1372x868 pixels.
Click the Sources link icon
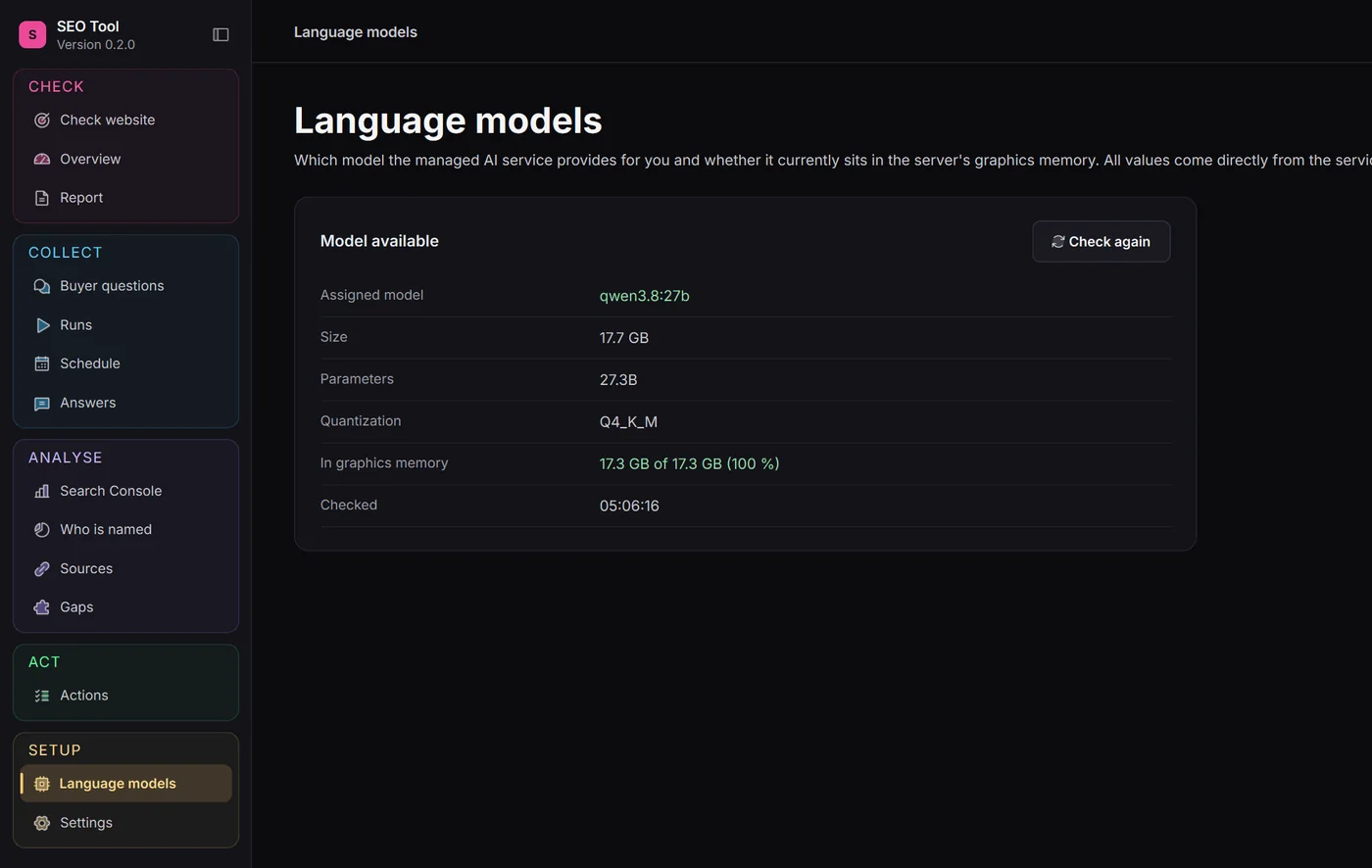click(42, 568)
